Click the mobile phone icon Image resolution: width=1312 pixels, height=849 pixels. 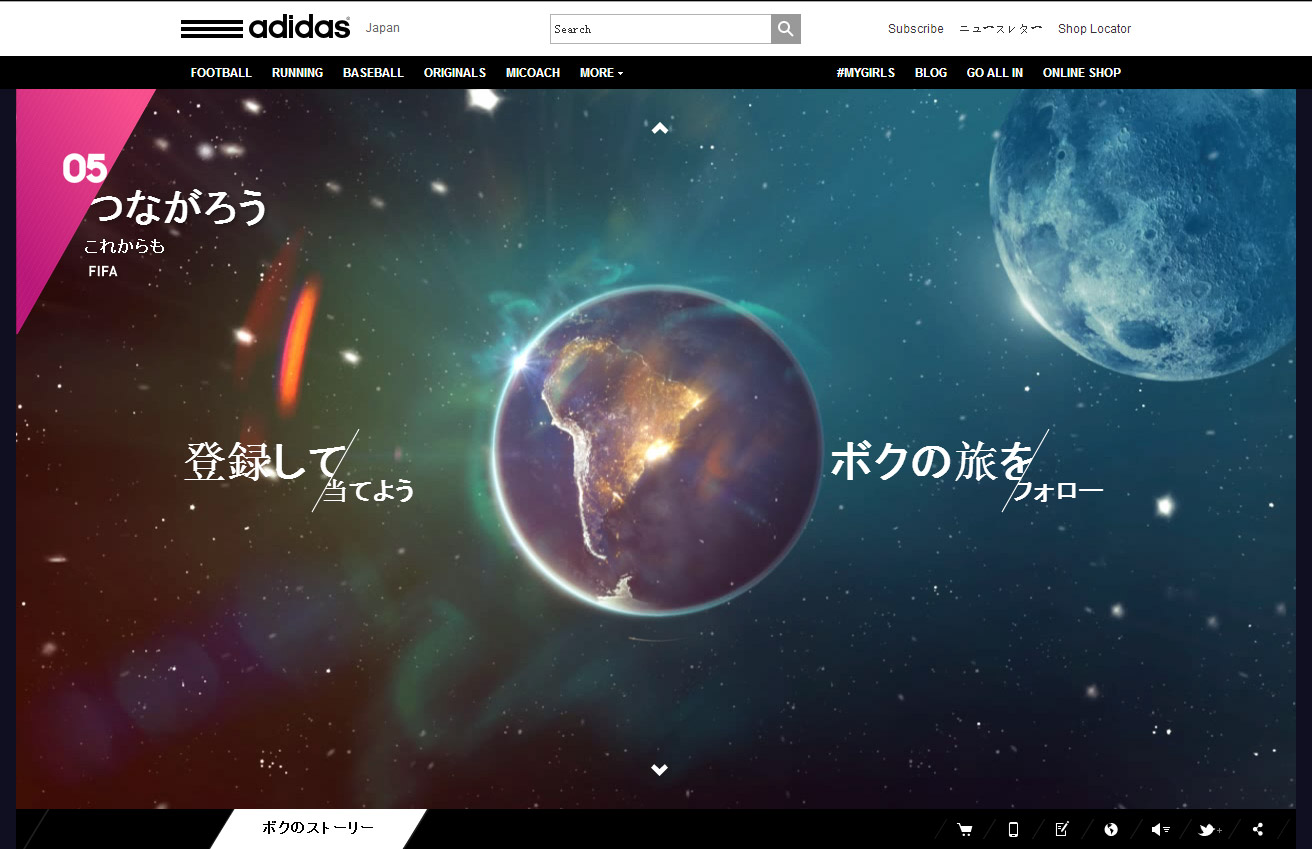coord(1013,829)
